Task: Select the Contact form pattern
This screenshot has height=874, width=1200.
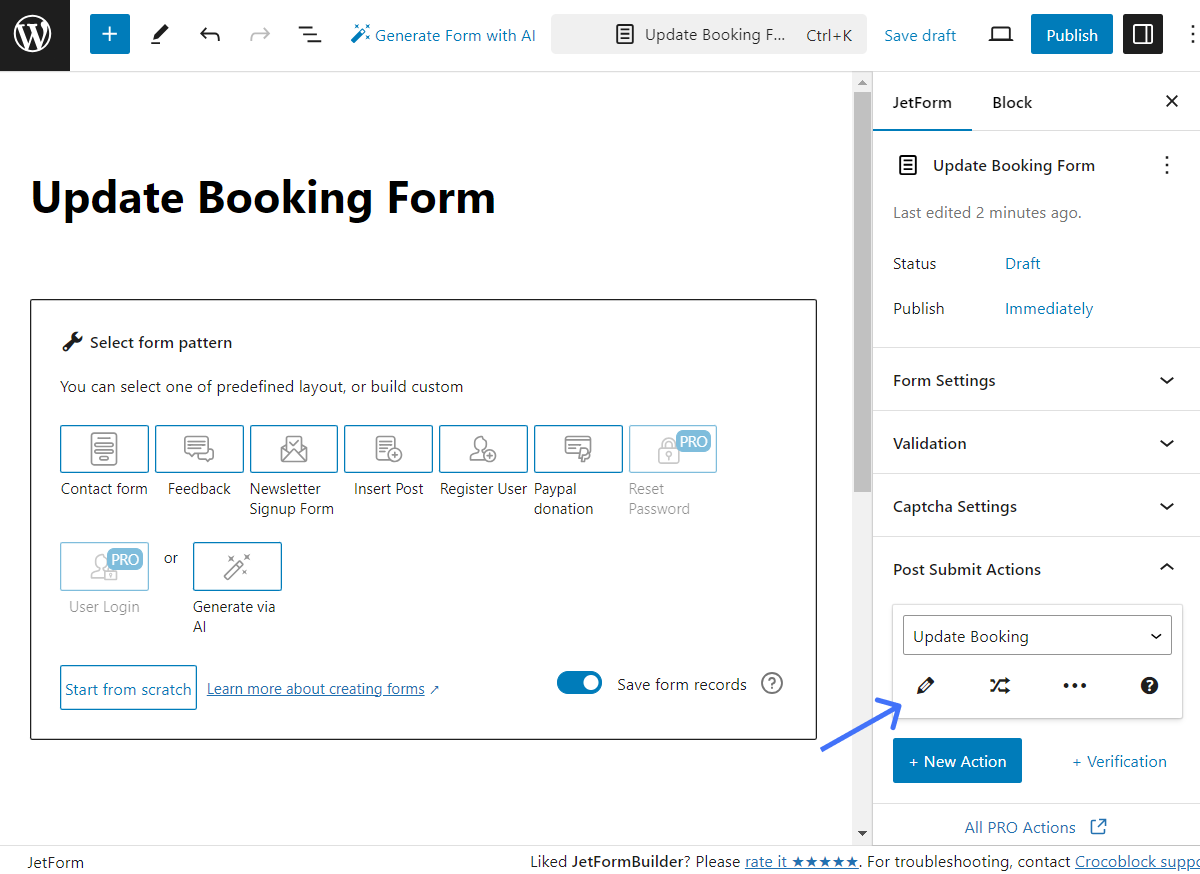Action: pyautogui.click(x=104, y=449)
